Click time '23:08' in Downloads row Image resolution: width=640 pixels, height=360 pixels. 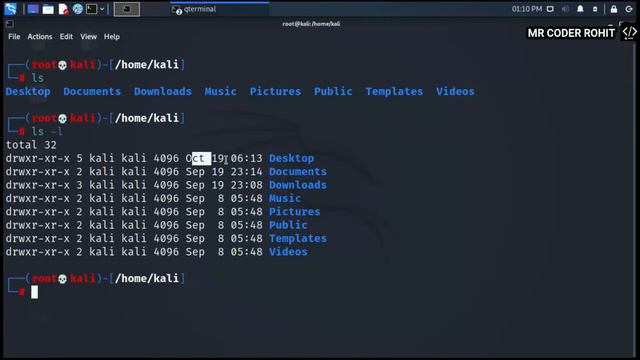coord(247,185)
